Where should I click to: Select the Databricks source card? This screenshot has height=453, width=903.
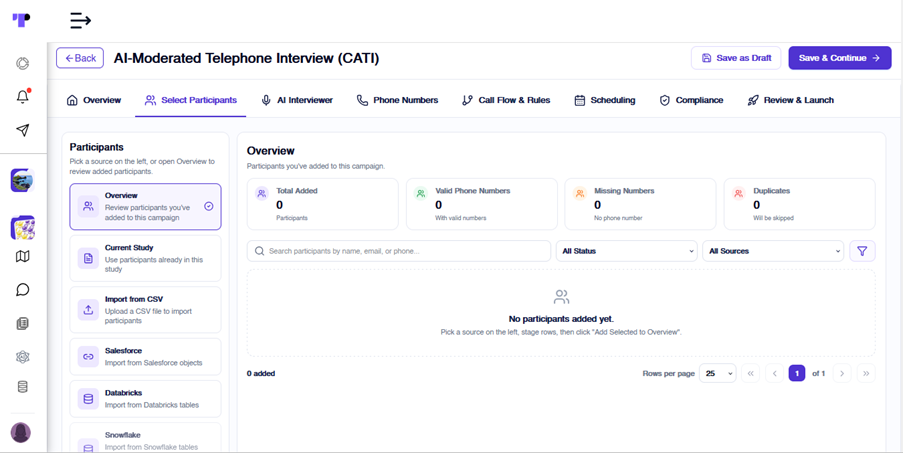coord(145,399)
